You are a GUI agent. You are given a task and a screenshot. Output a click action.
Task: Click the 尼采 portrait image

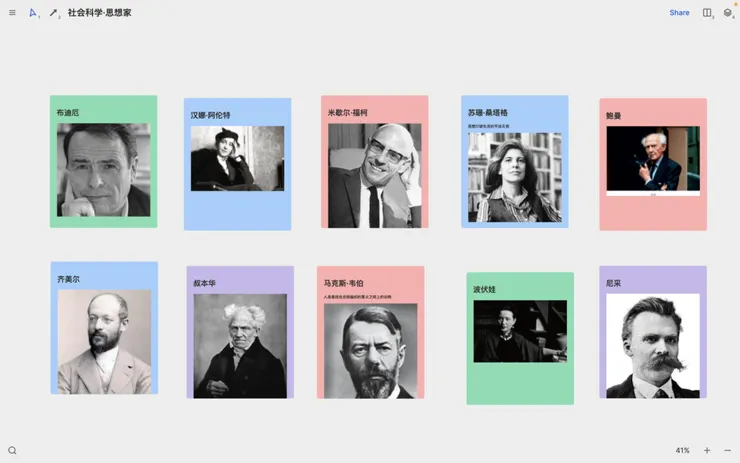(x=653, y=346)
